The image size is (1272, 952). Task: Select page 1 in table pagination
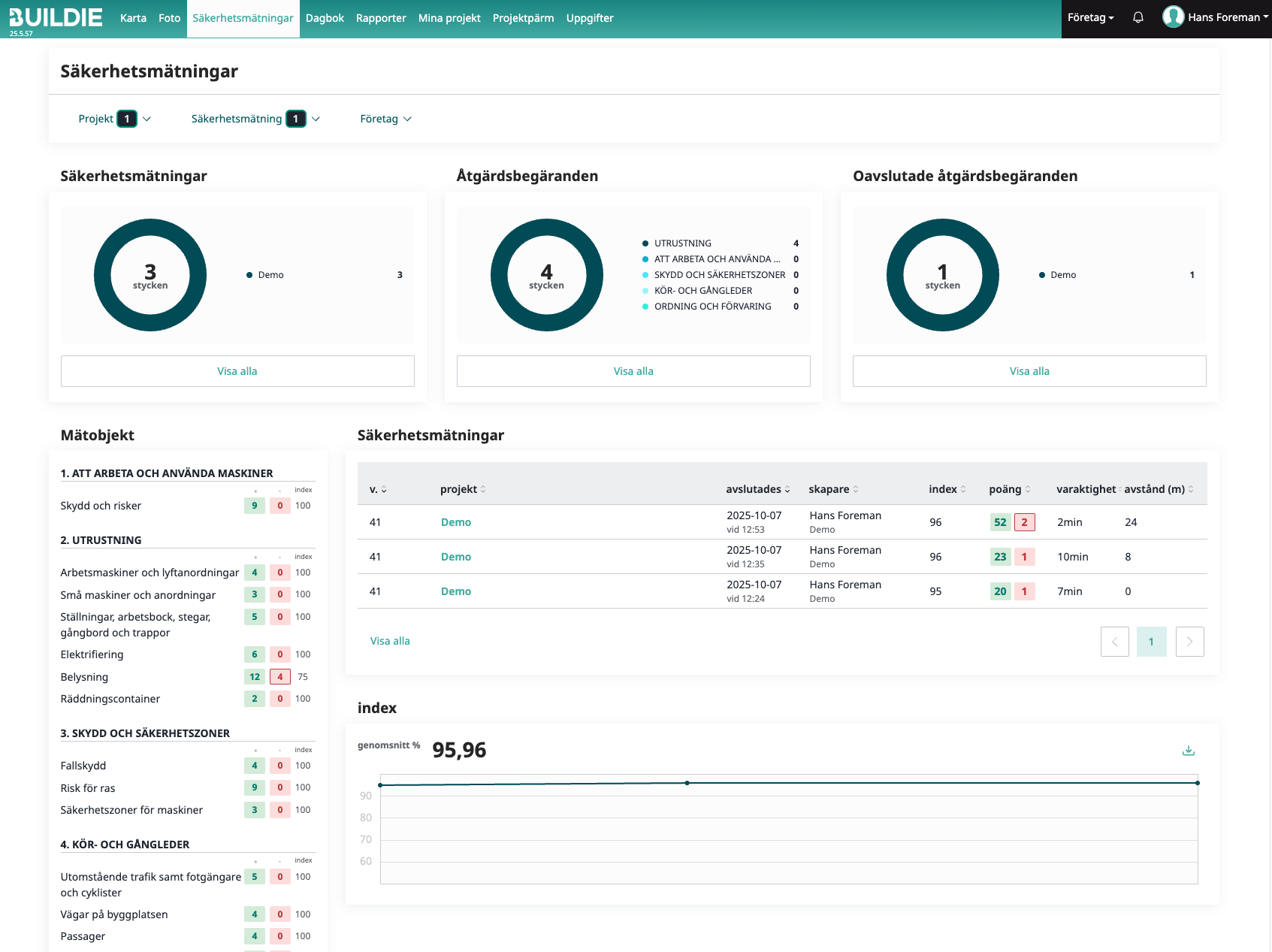coord(1151,642)
